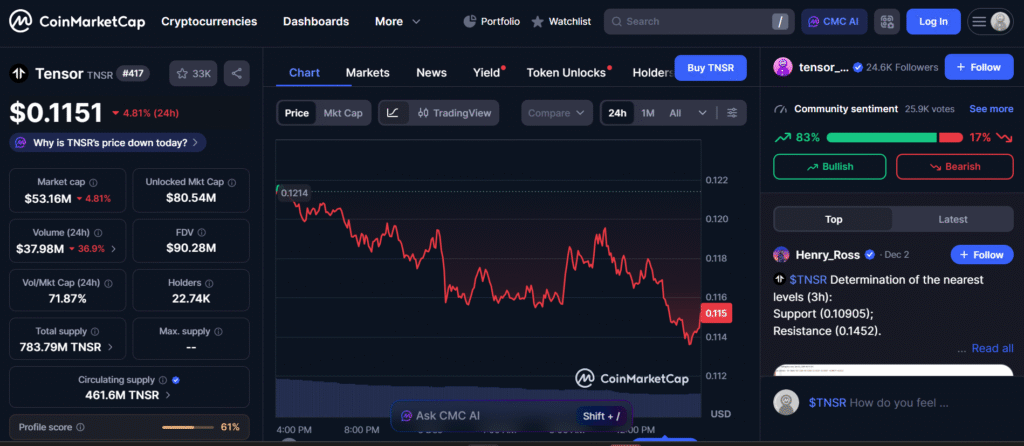Open the Compare dropdown
This screenshot has height=446, width=1024.
pos(556,113)
